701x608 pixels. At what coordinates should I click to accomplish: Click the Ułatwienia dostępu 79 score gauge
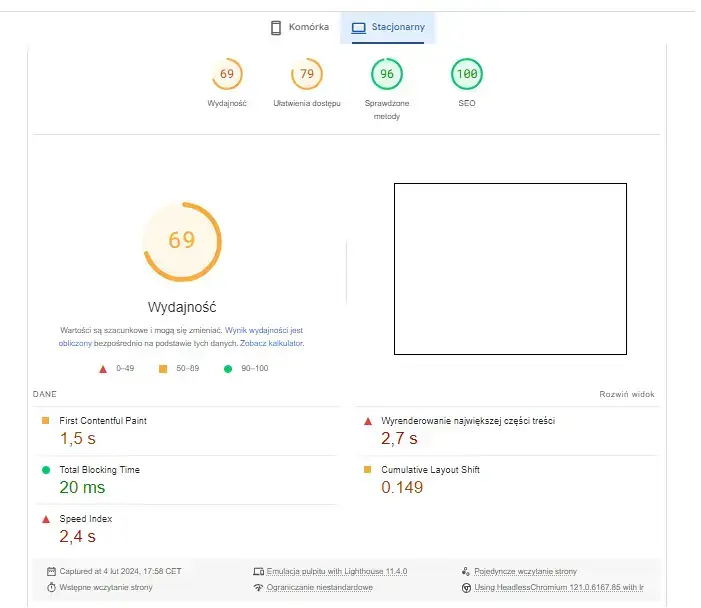(307, 75)
